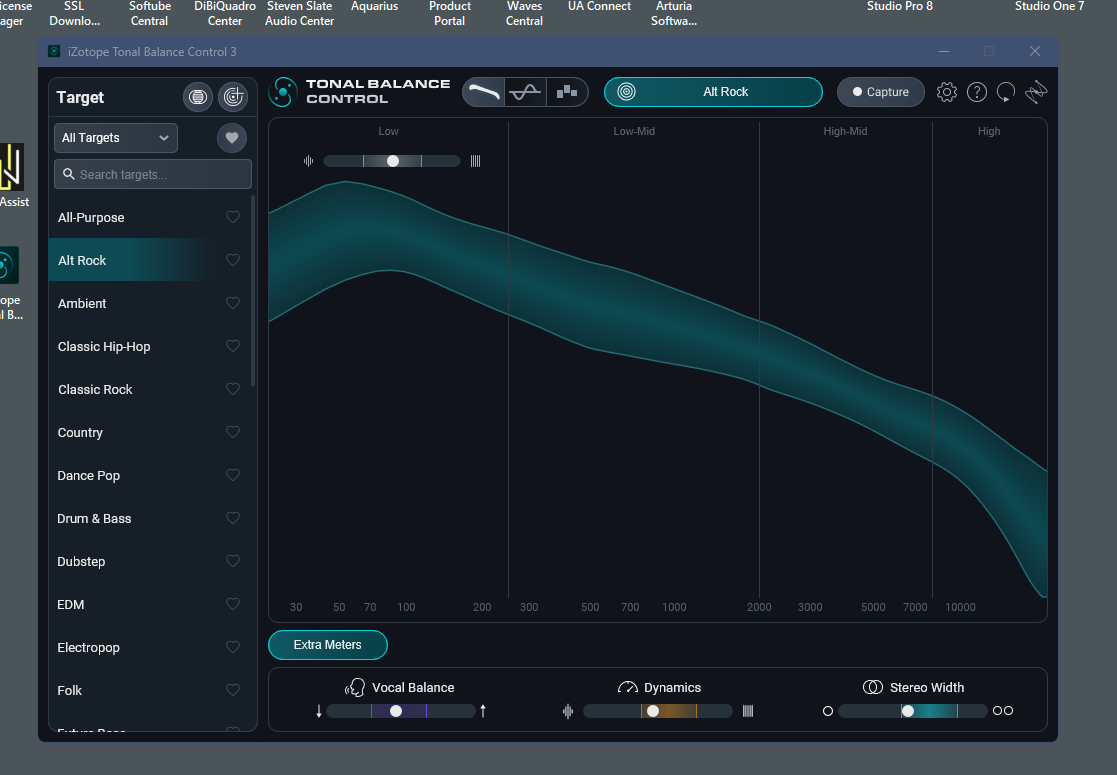Click the Stereo Width slider handle

909,711
